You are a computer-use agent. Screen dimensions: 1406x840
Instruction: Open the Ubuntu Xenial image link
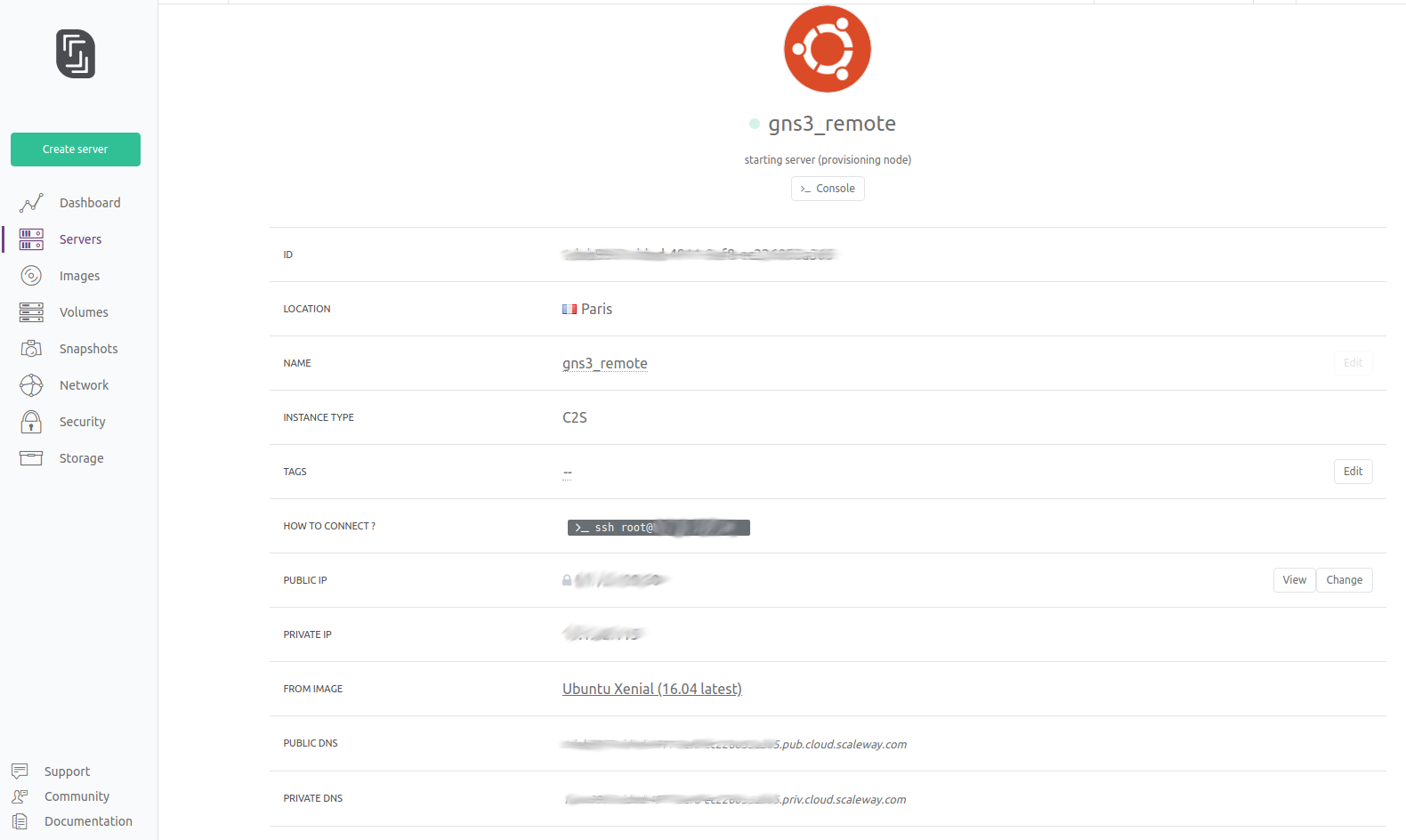(651, 689)
